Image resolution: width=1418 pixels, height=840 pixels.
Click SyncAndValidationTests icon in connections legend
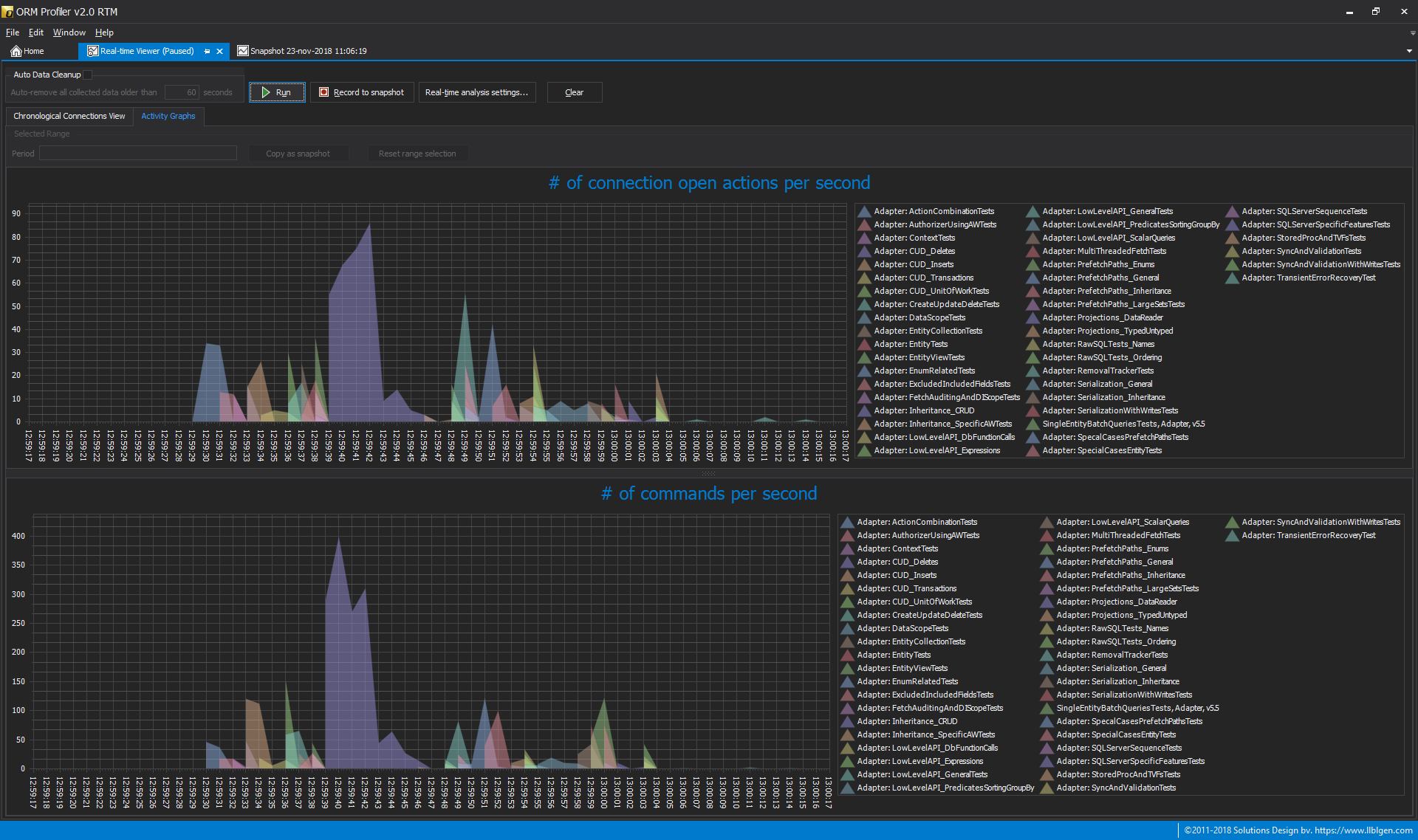1232,251
